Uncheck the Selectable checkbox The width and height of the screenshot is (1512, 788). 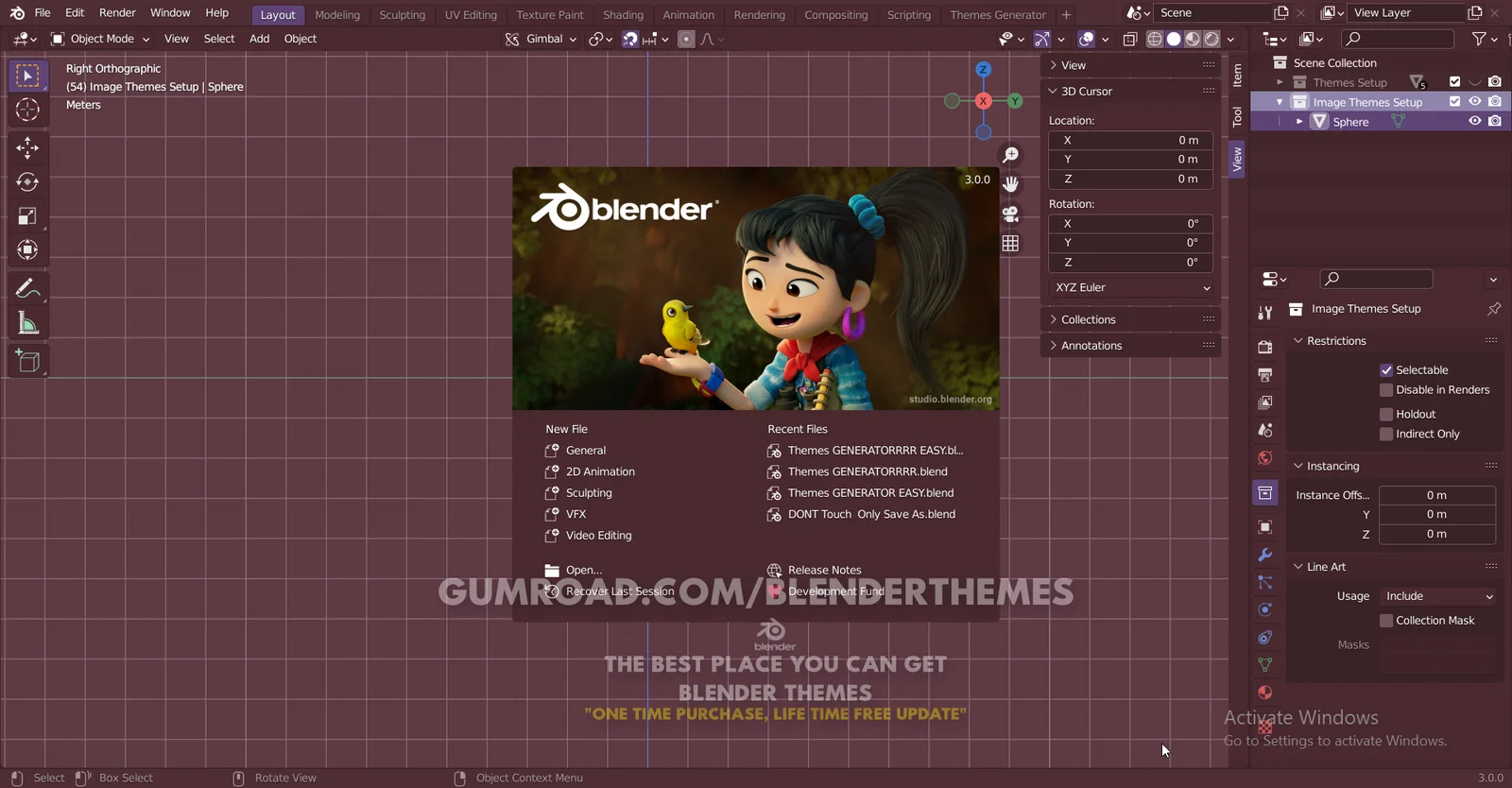(1386, 370)
